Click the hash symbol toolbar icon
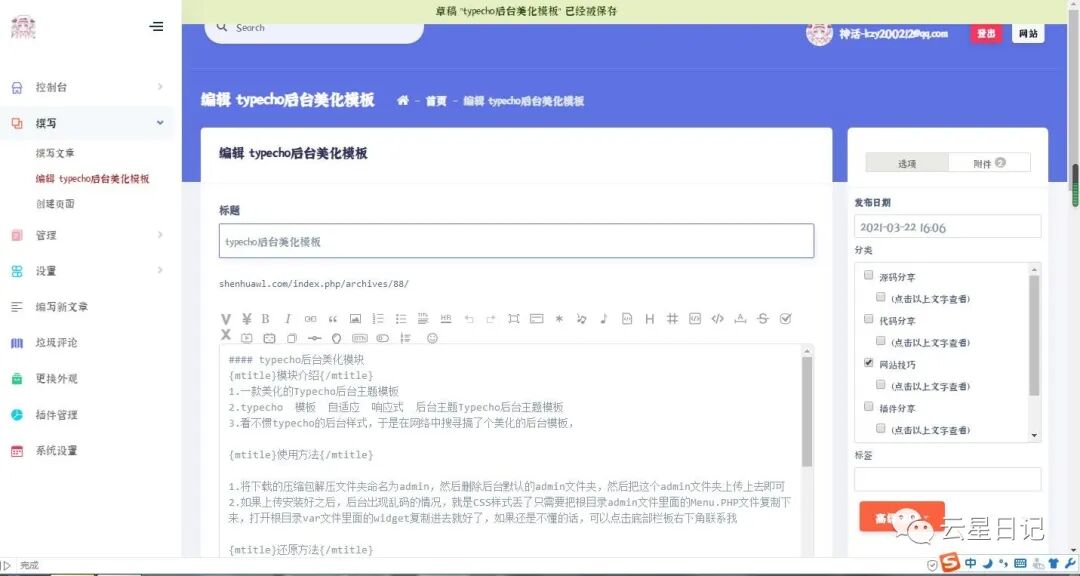Screen dimensions: 1080x576 click(672, 318)
